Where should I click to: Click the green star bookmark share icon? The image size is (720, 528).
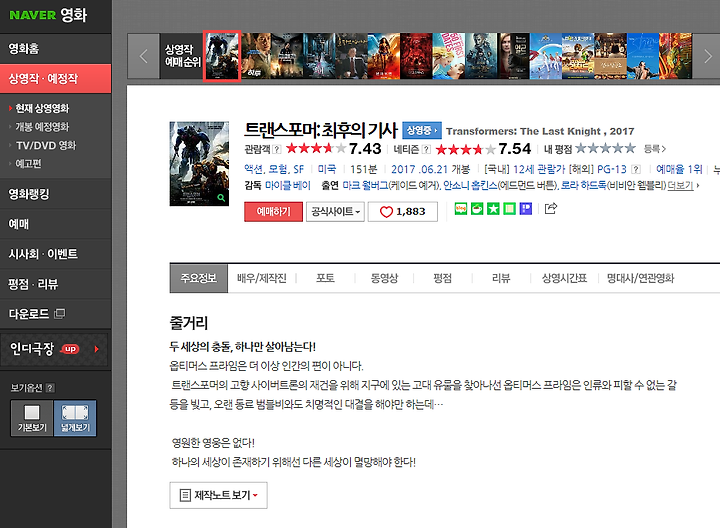493,209
